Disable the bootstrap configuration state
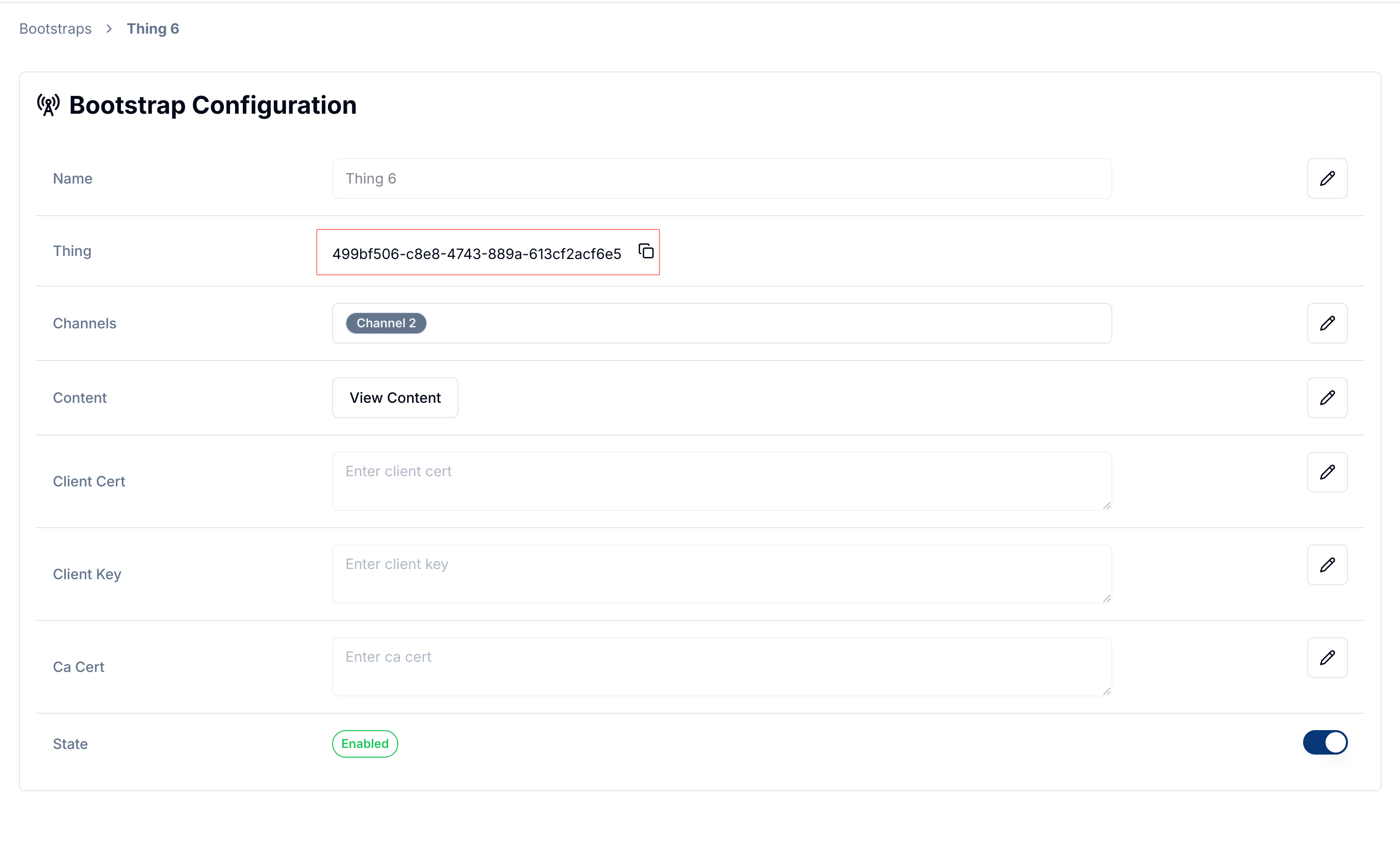Image resolution: width=1400 pixels, height=854 pixels. [x=1326, y=742]
